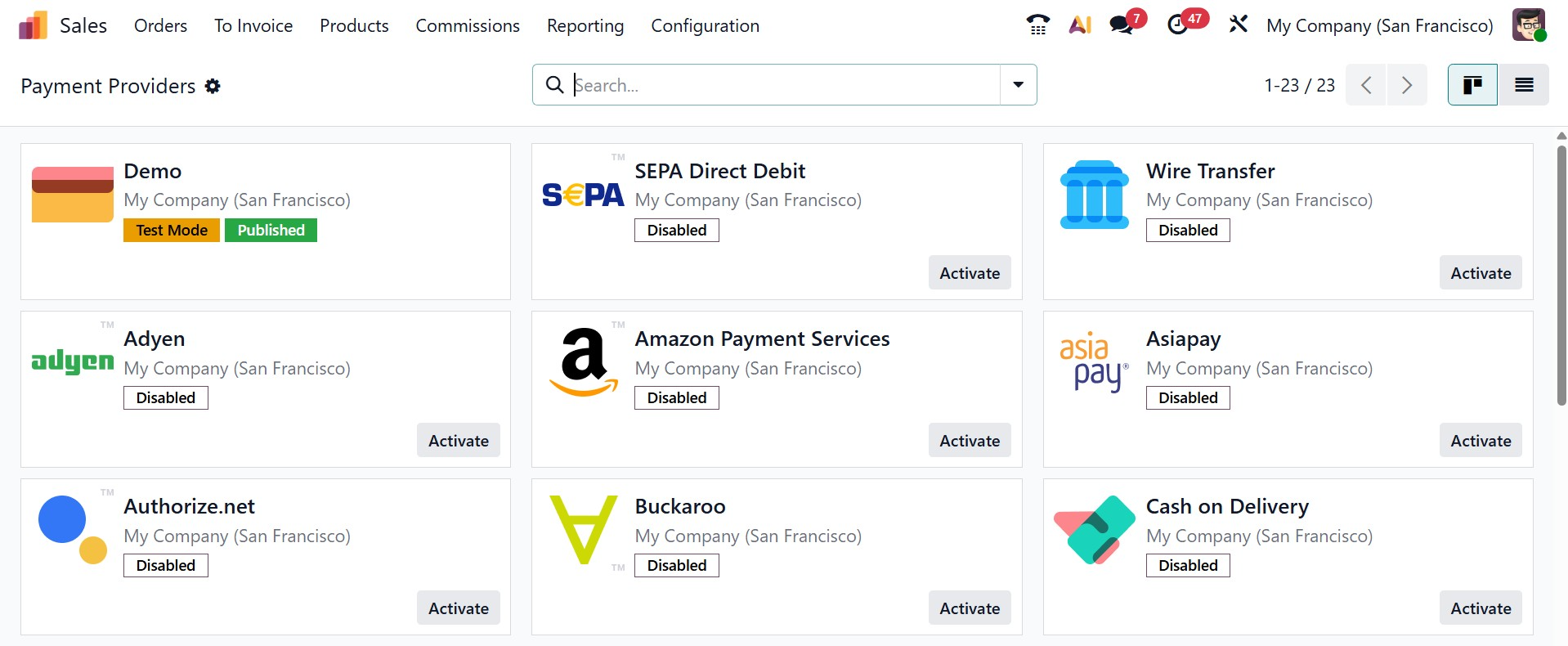
Task: Switch to Kanban view
Action: coord(1472,85)
